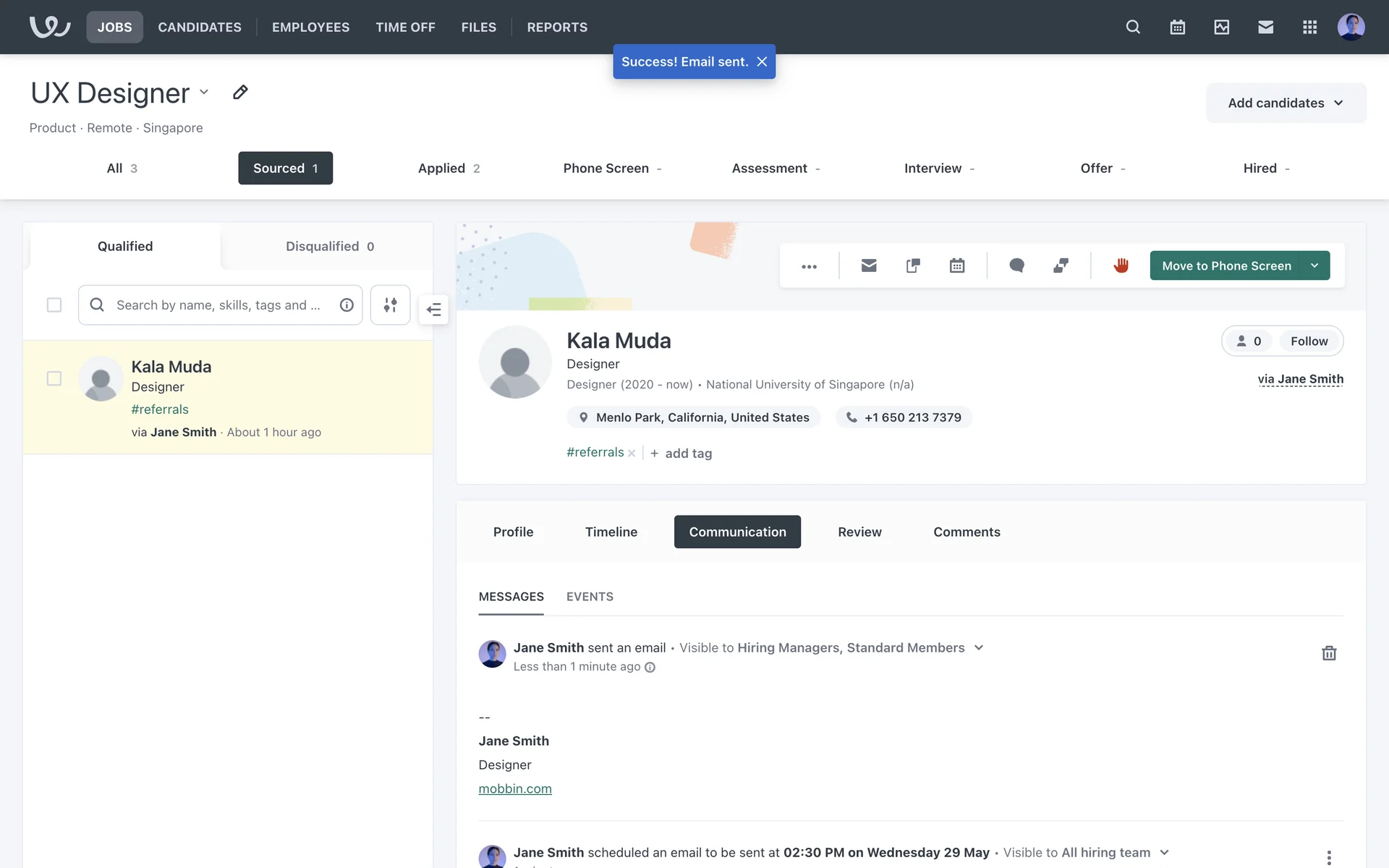Click the red hand disqualify icon
This screenshot has height=868, width=1389.
click(x=1121, y=265)
